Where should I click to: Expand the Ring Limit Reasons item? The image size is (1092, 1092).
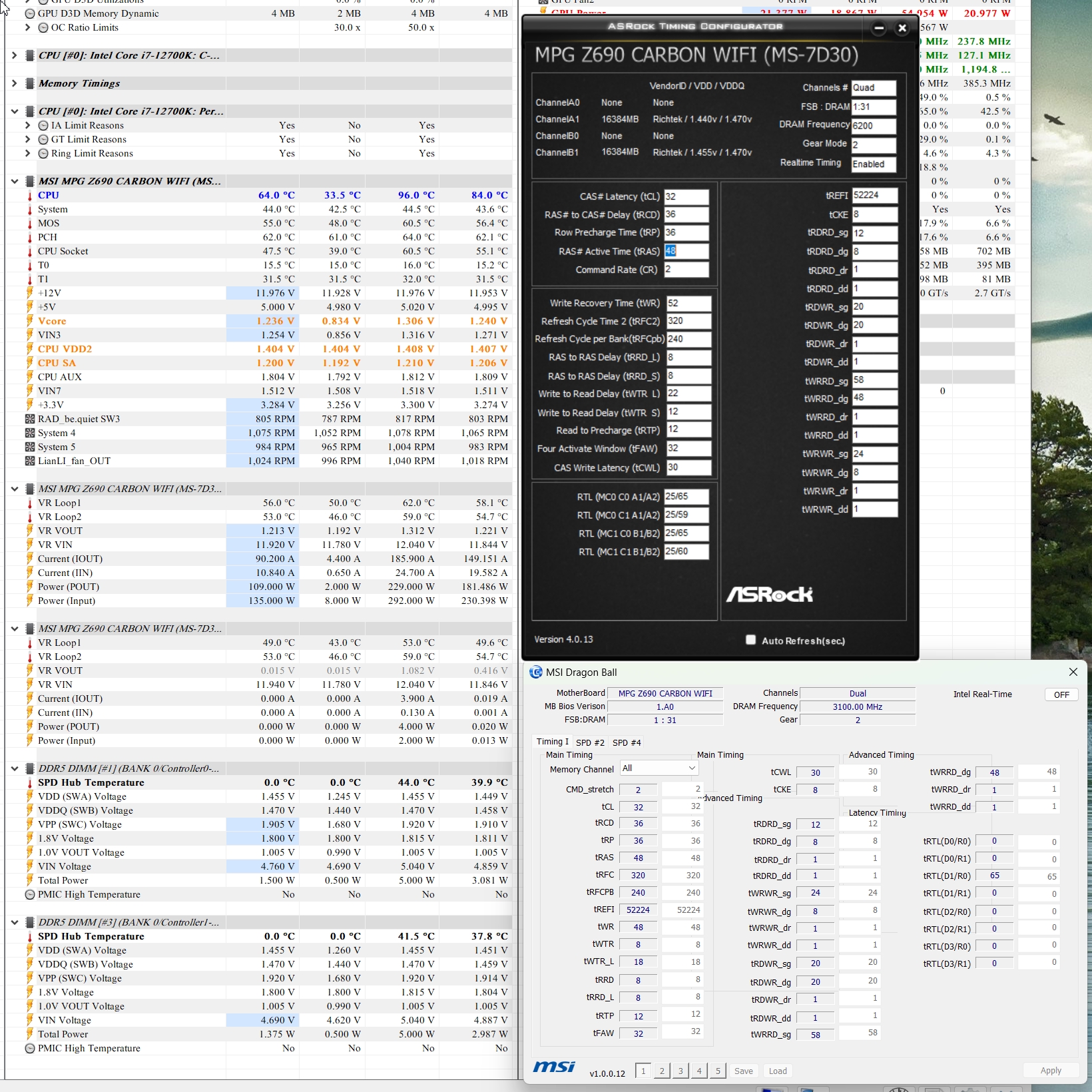27,153
